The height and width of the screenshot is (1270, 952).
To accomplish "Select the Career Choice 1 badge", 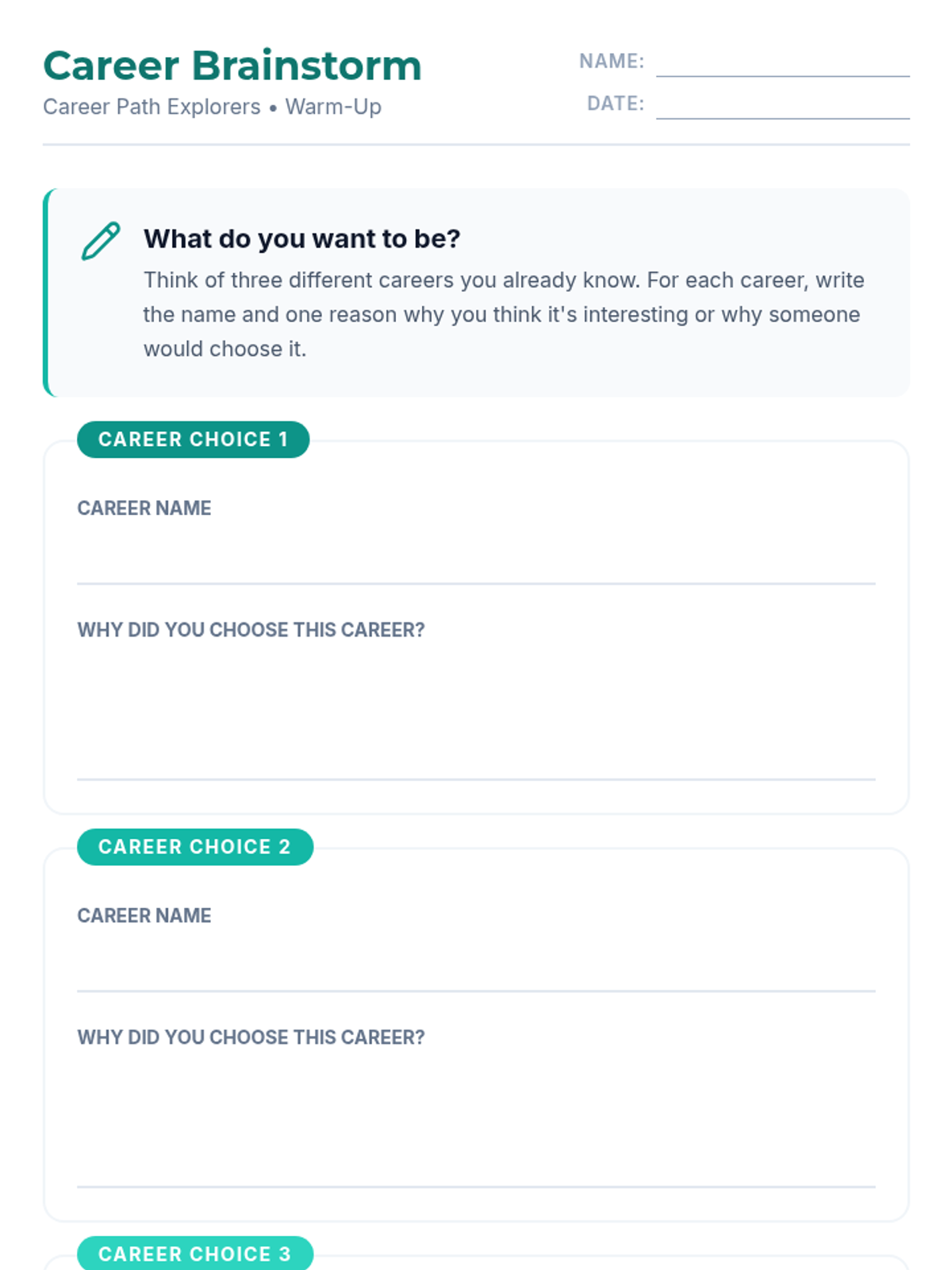I will [193, 440].
